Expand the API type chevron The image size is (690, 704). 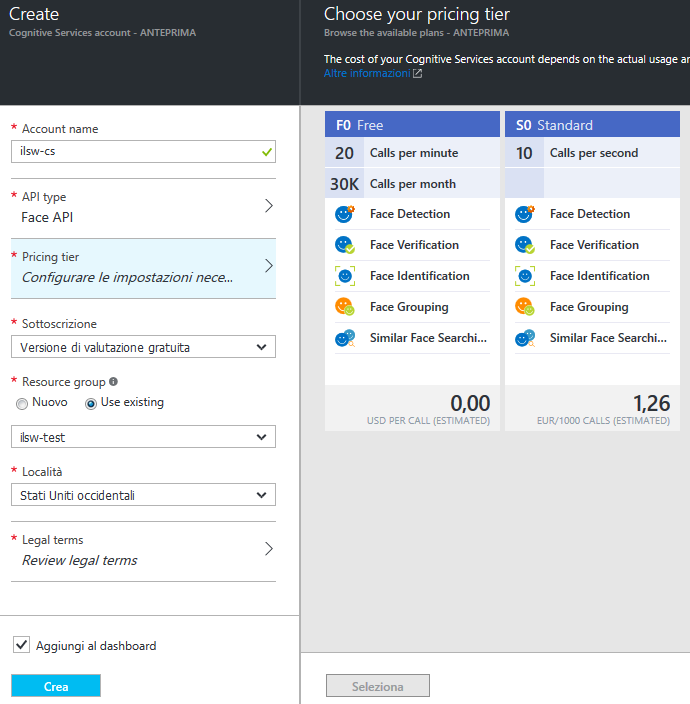tap(268, 206)
